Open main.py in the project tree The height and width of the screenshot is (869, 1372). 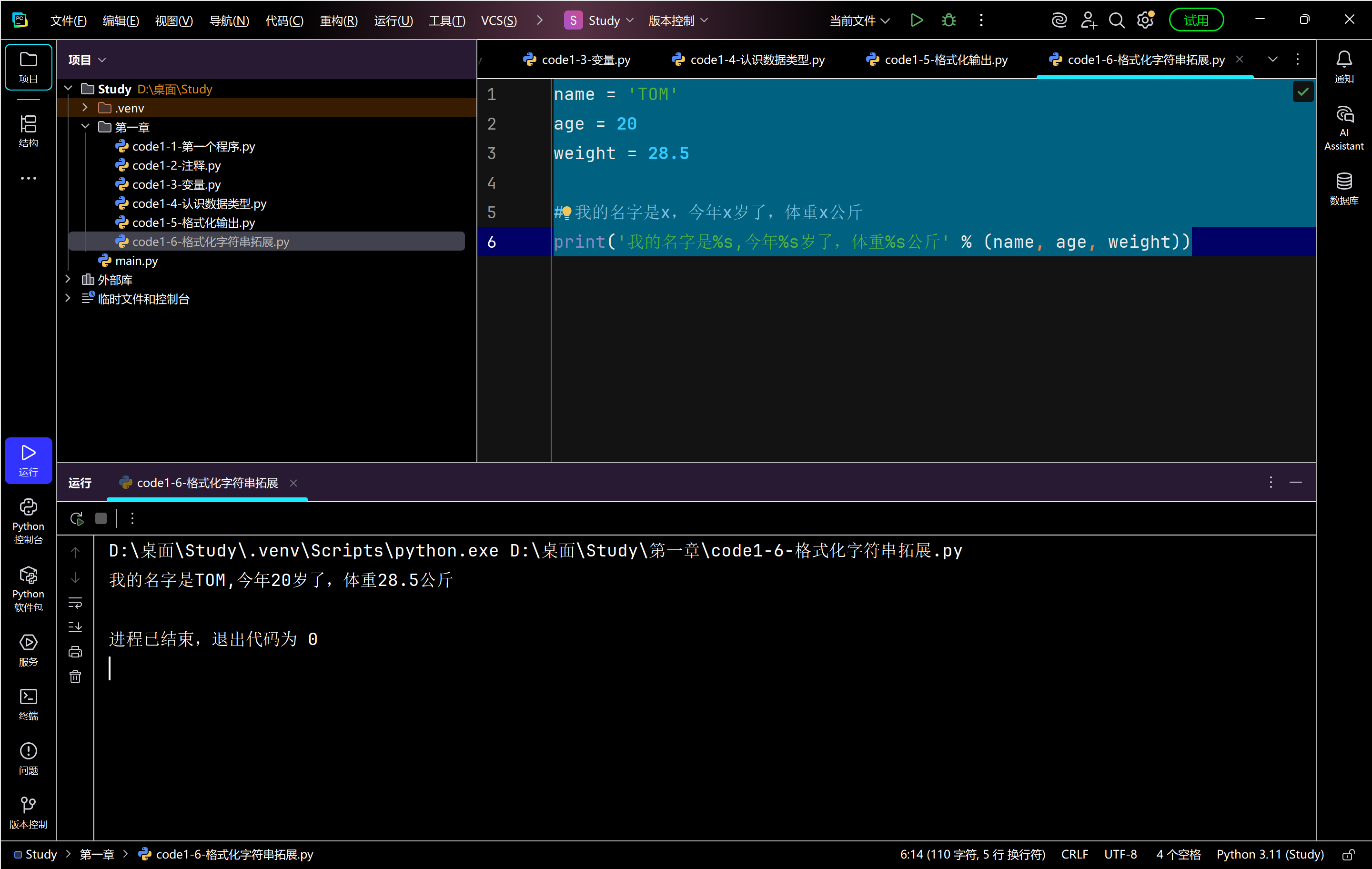(x=136, y=261)
